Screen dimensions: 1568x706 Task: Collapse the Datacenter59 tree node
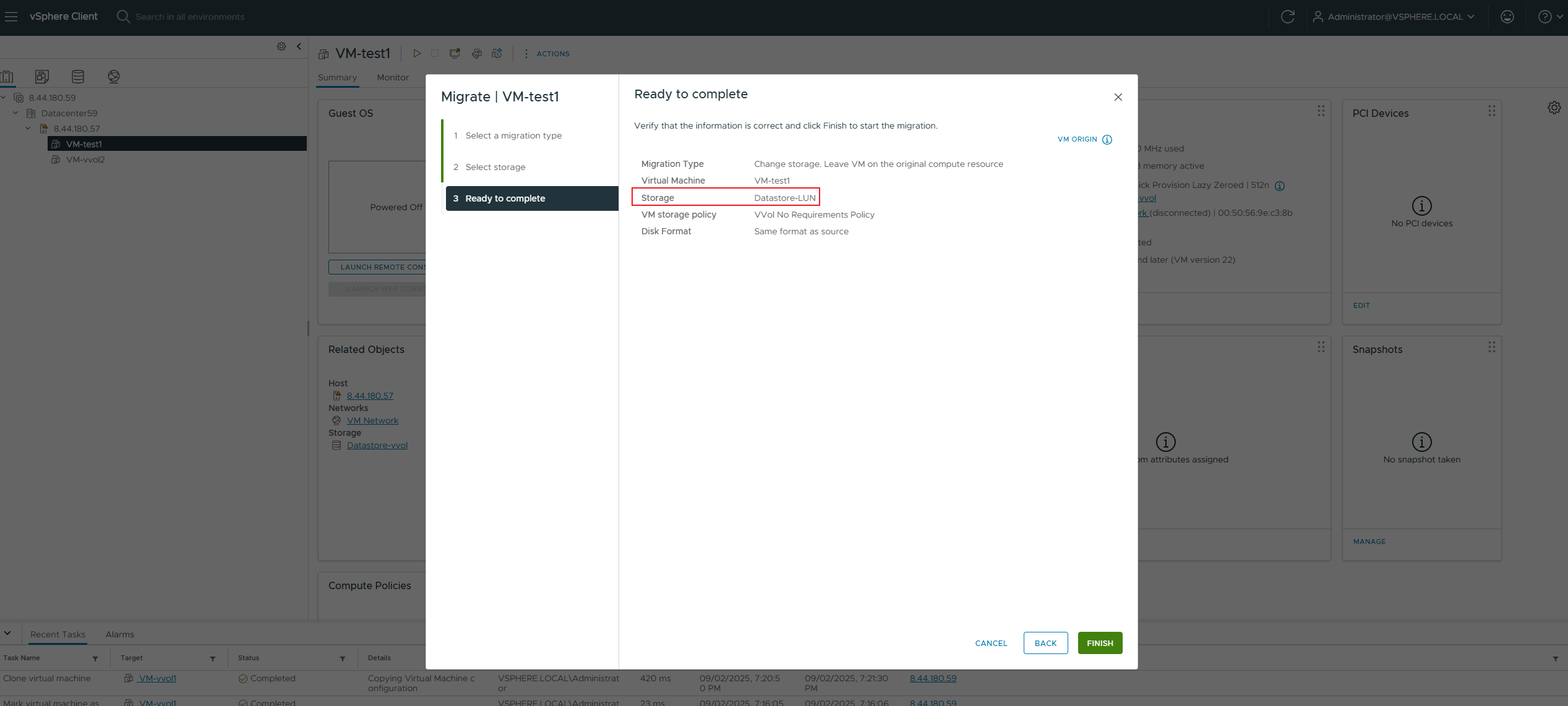coord(15,113)
